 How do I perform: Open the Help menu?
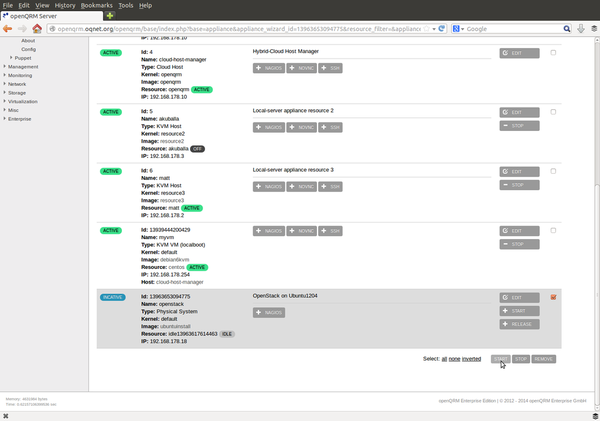tap(145, 5)
